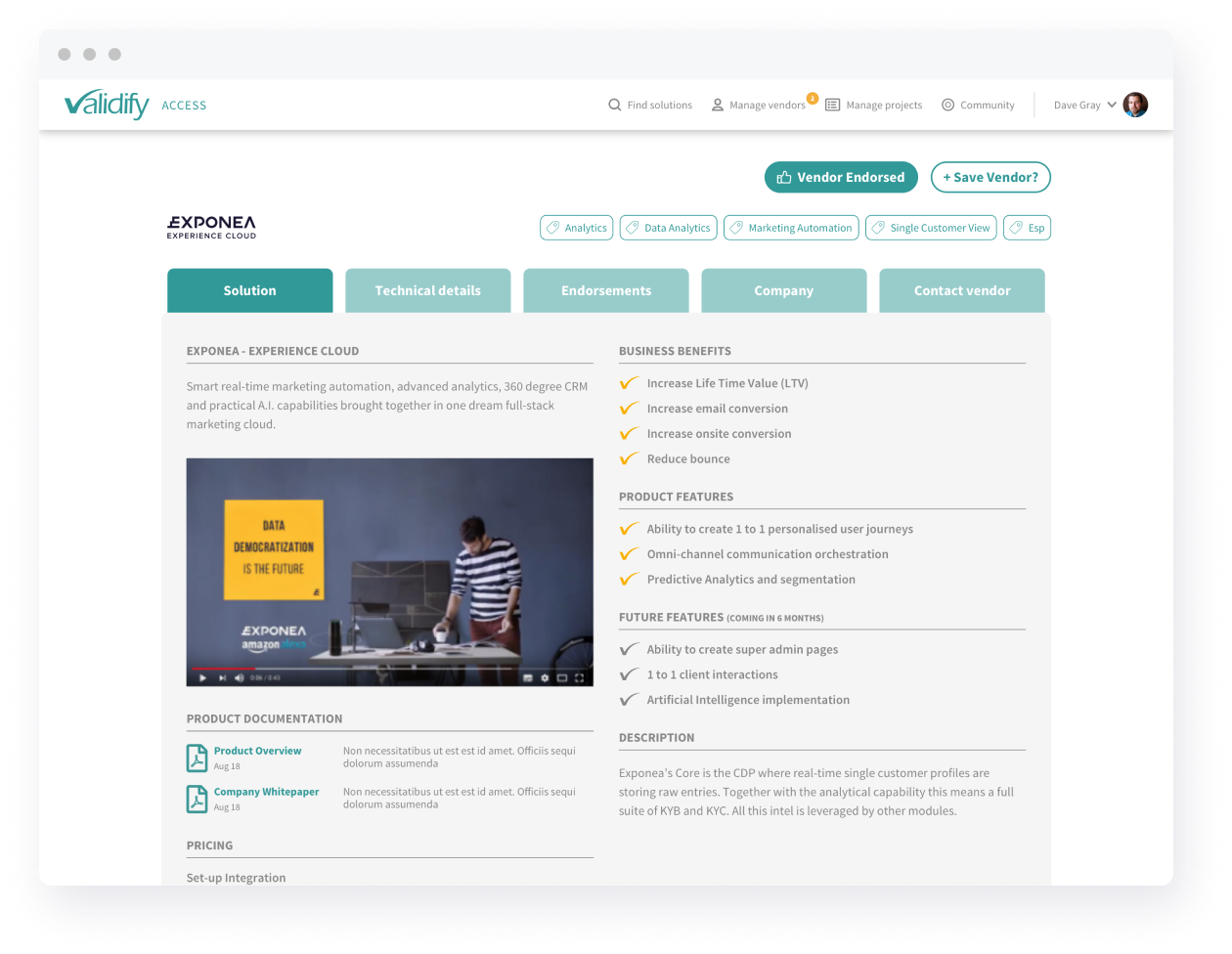Click Manage vendors notification badge
This screenshot has height=954, width=1232.
pos(813,98)
